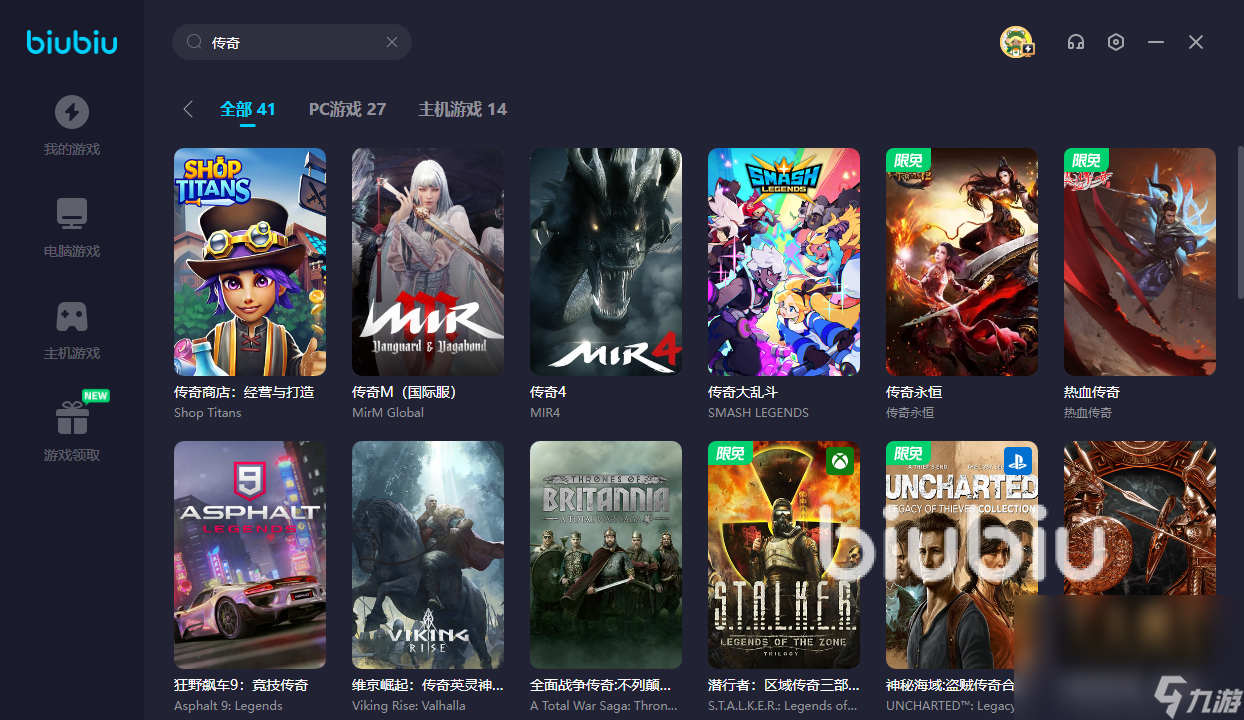Viewport: 1244px width, 720px height.
Task: Click the 潜行者：区域传奇三部 title
Action: tap(783, 685)
